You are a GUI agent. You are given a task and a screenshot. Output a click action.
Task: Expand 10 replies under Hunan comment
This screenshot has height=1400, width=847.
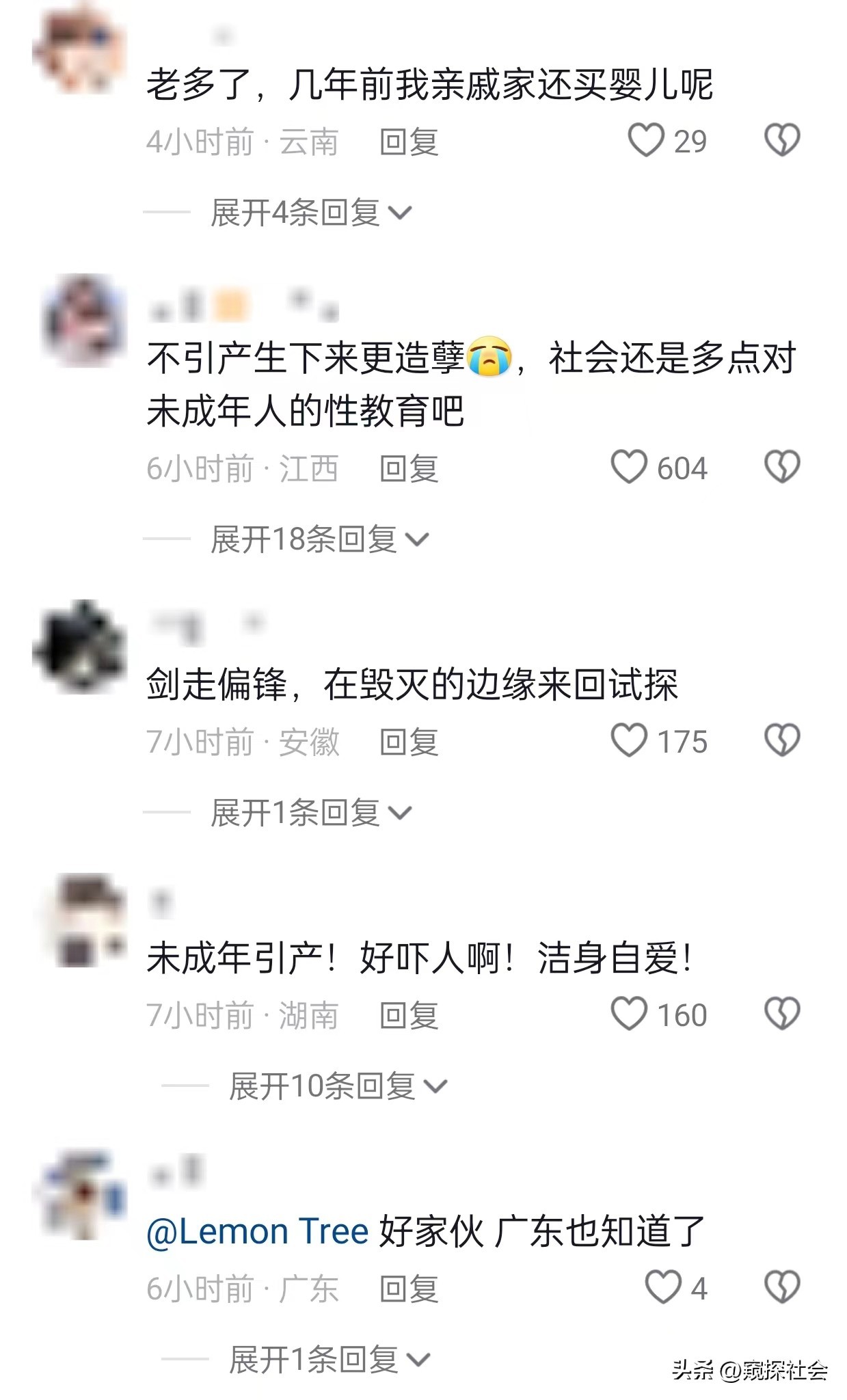[338, 1086]
